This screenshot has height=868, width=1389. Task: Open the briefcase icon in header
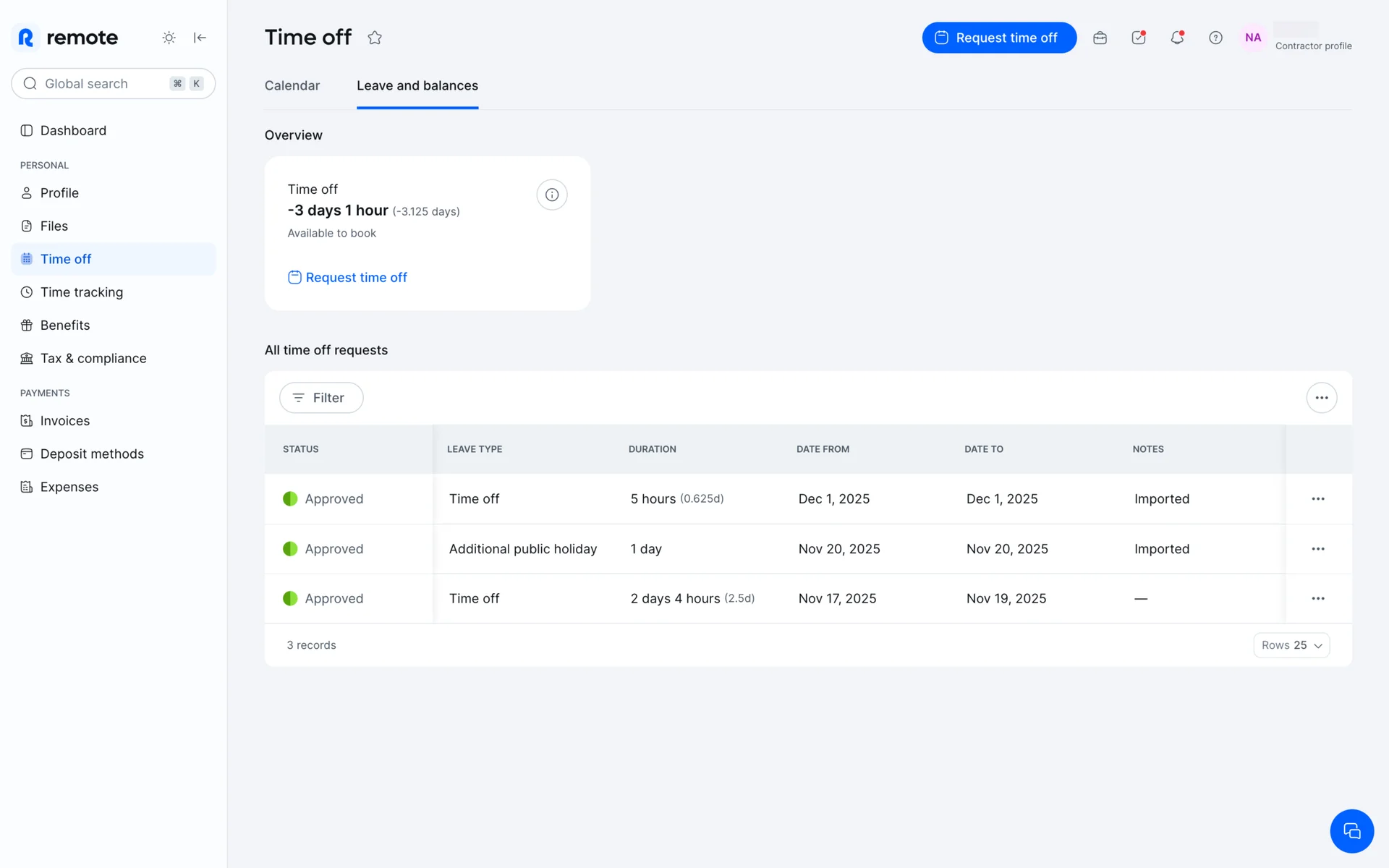click(1100, 38)
